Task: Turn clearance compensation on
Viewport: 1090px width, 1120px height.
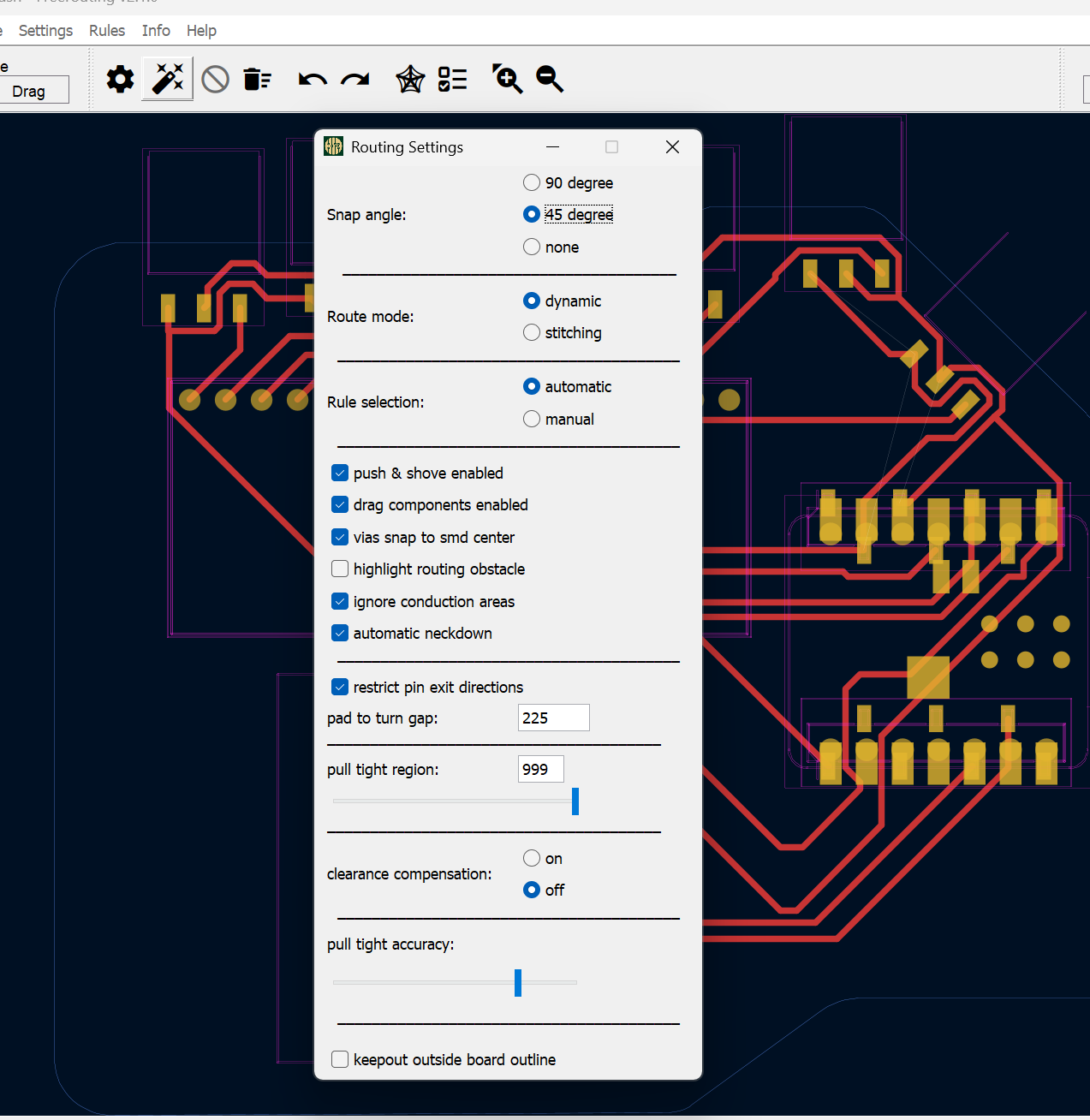Action: pyautogui.click(x=531, y=858)
